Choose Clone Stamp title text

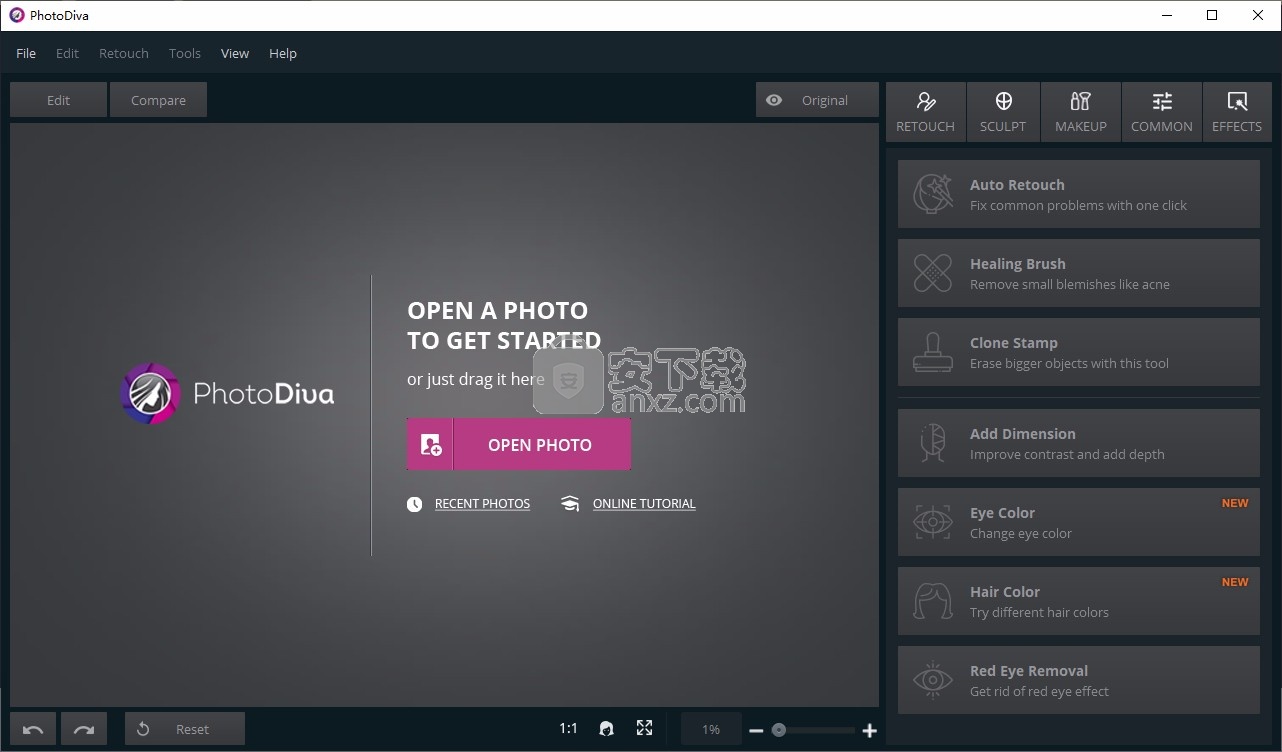pyautogui.click(x=1014, y=343)
